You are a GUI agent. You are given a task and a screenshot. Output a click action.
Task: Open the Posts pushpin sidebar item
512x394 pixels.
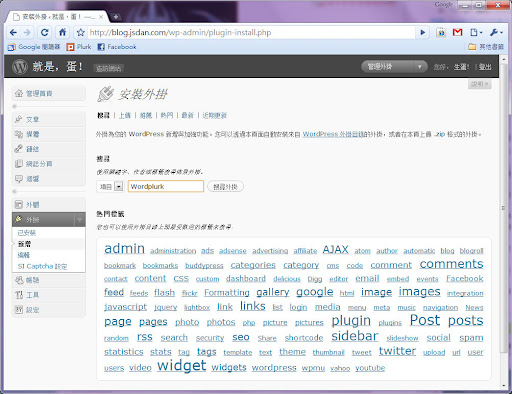tap(49, 119)
